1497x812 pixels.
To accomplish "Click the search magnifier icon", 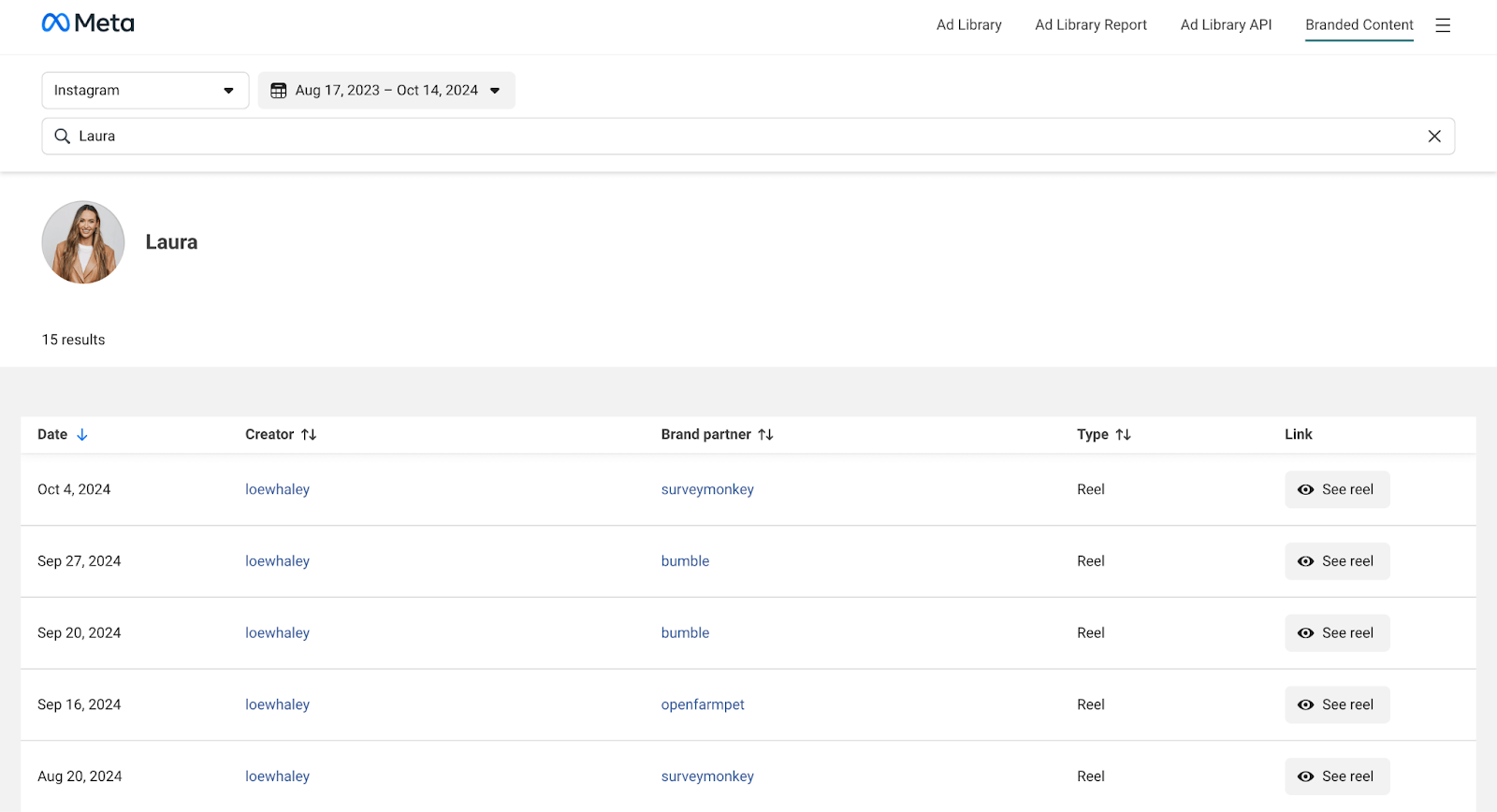I will point(63,137).
